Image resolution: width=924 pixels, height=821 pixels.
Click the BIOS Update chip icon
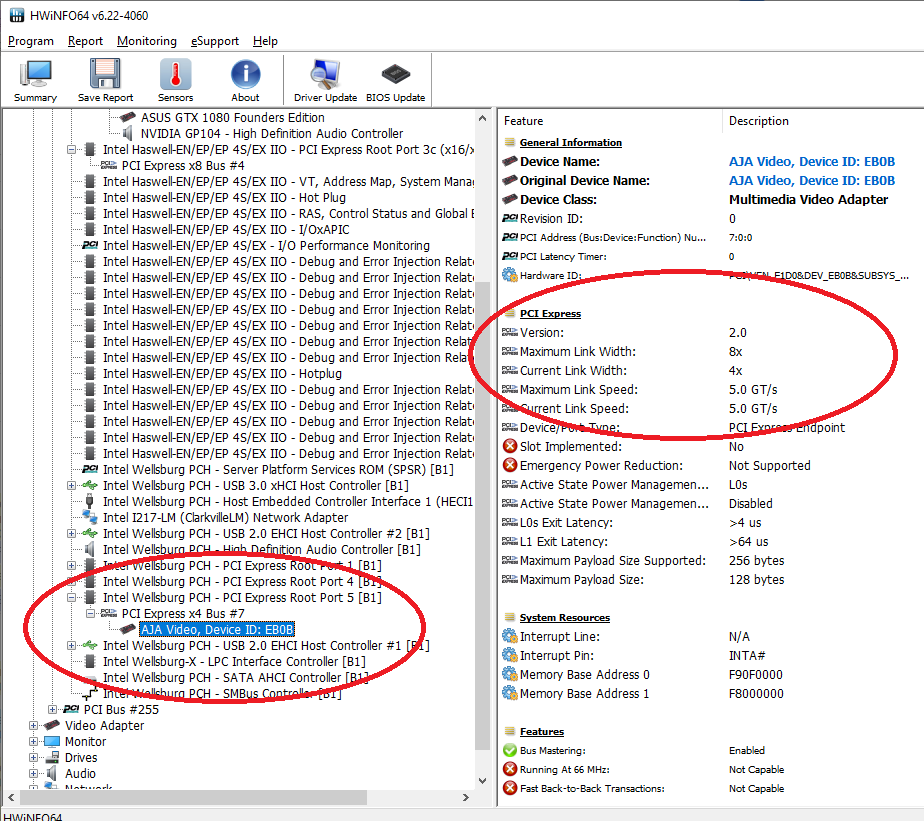[395, 80]
